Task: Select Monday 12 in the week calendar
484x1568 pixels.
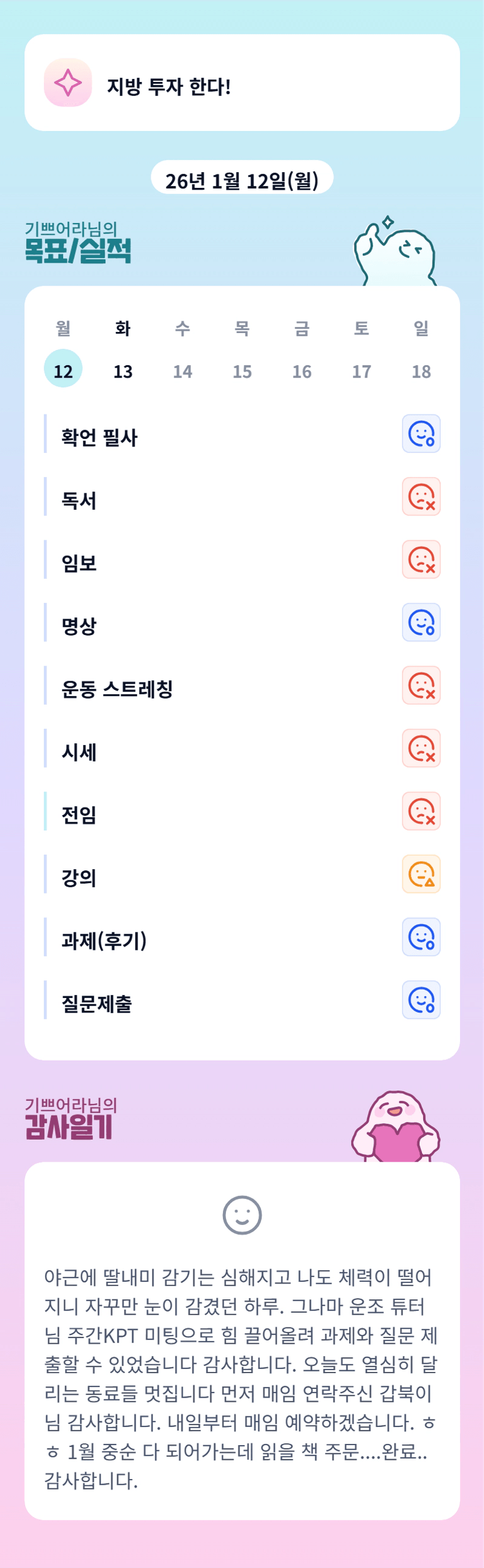Action: [63, 370]
